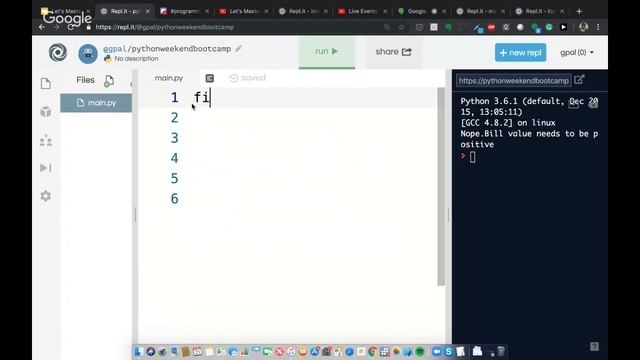Image resolution: width=640 pixels, height=360 pixels.
Task: Clear the console with trash icon
Action: click(x=593, y=104)
